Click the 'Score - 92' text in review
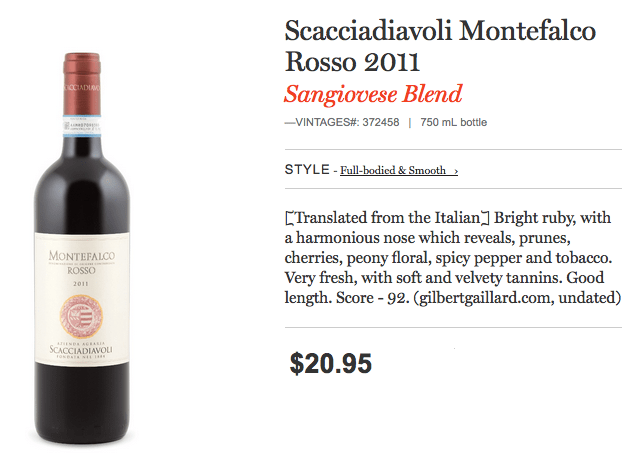642x456 pixels. (372, 298)
